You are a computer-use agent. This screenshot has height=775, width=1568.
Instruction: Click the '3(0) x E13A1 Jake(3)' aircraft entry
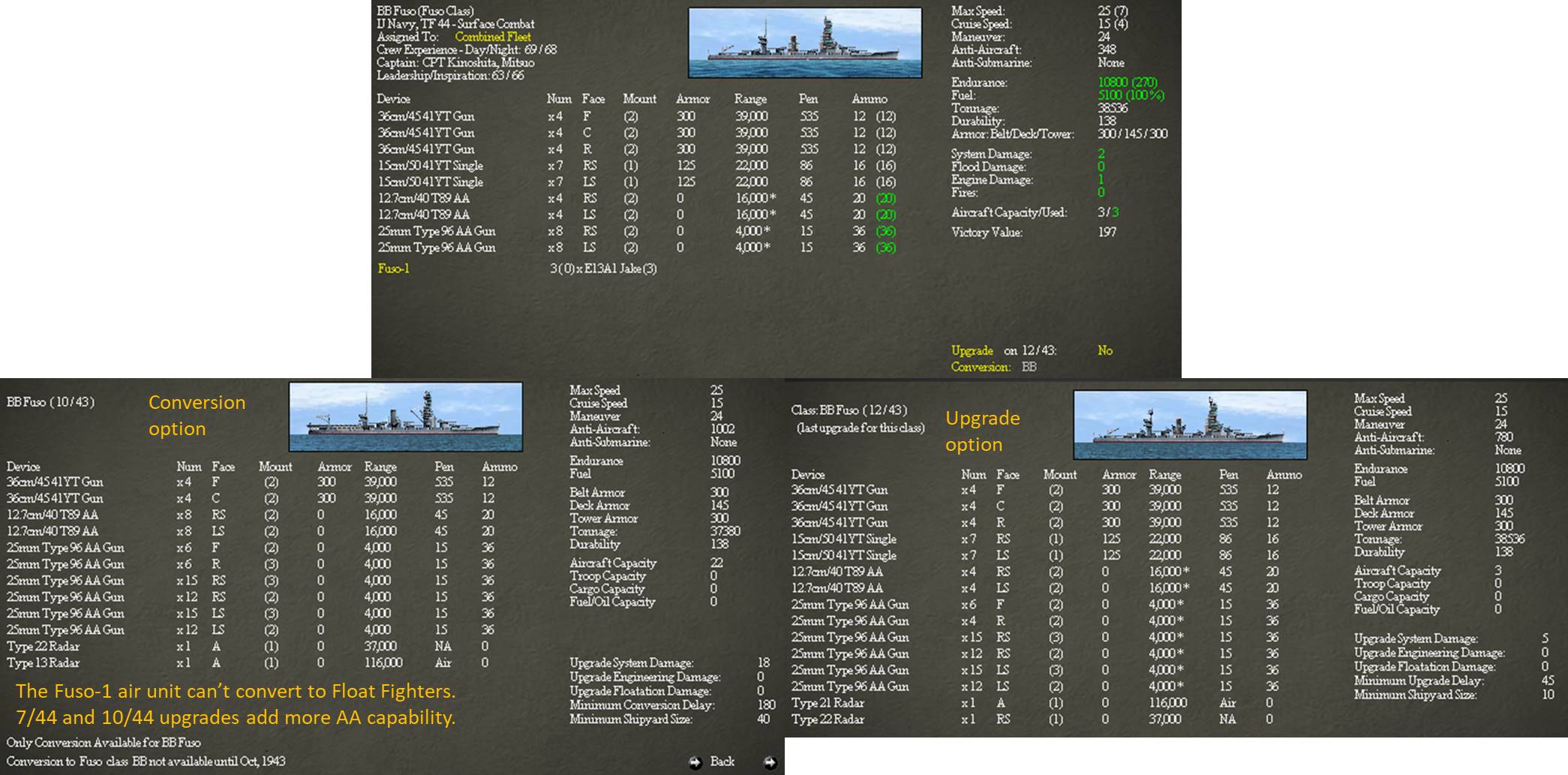pyautogui.click(x=603, y=269)
